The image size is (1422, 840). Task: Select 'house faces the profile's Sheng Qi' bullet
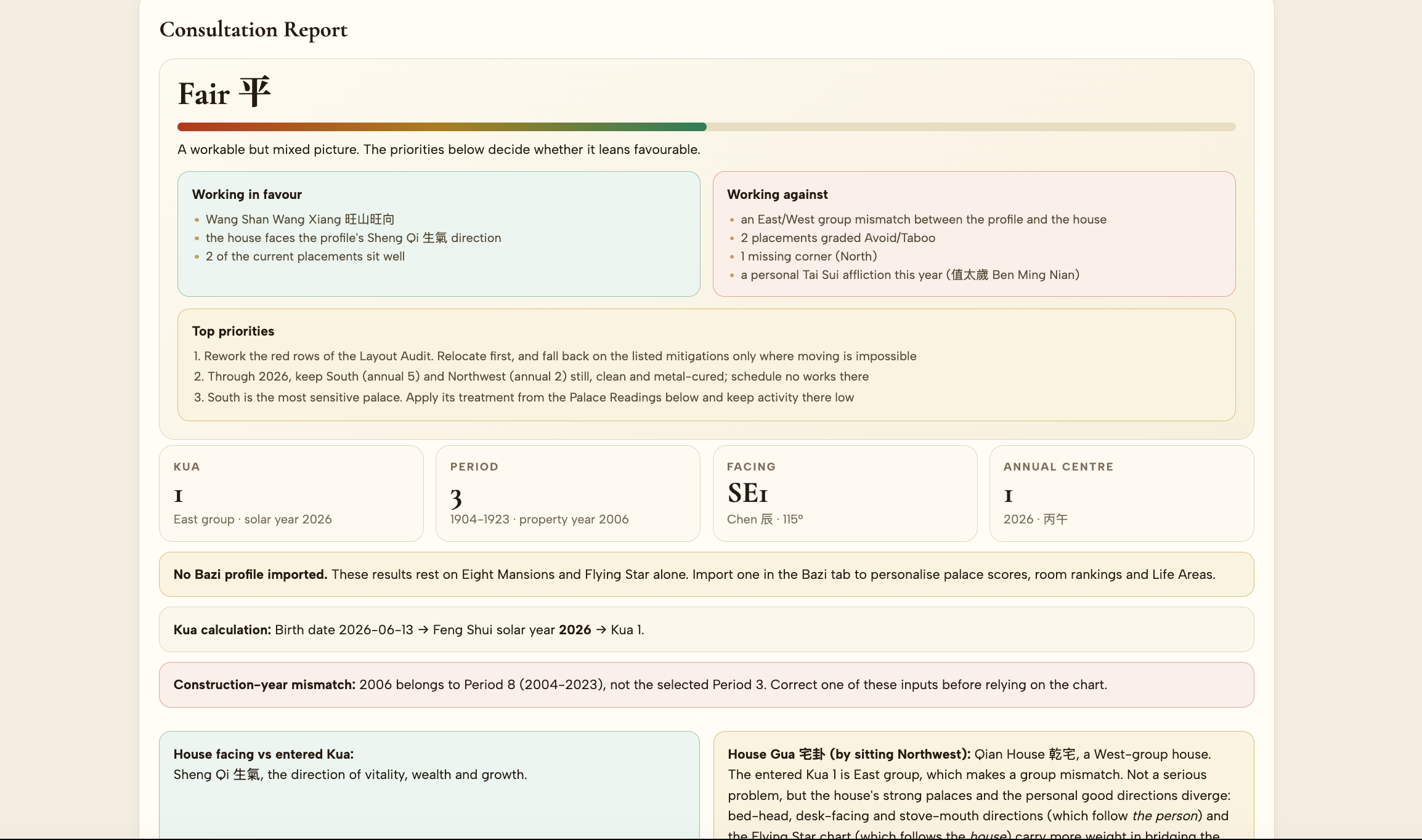pos(353,238)
